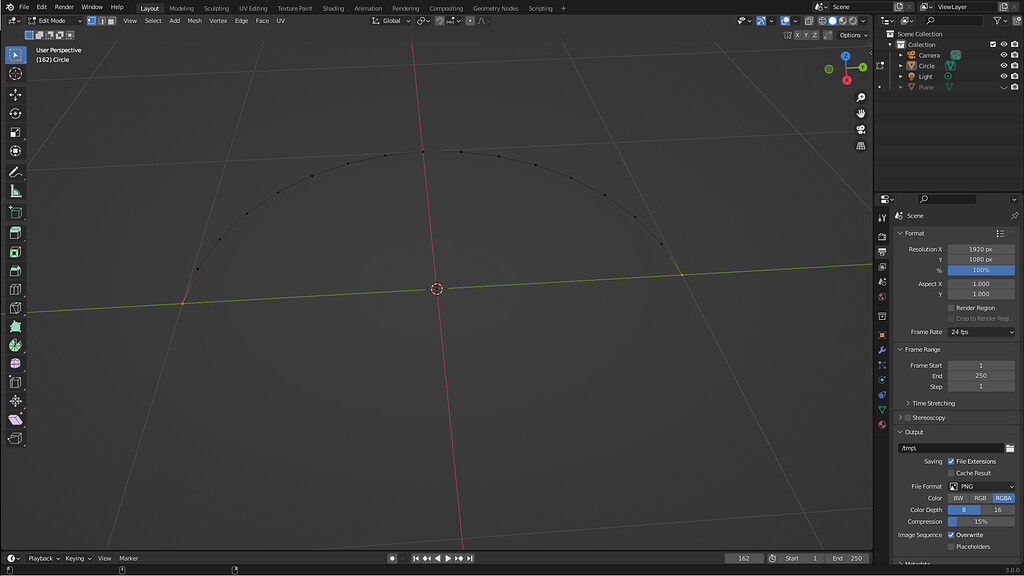The height and width of the screenshot is (576, 1024).
Task: Adjust the Compression slider at 15%
Action: click(981, 521)
